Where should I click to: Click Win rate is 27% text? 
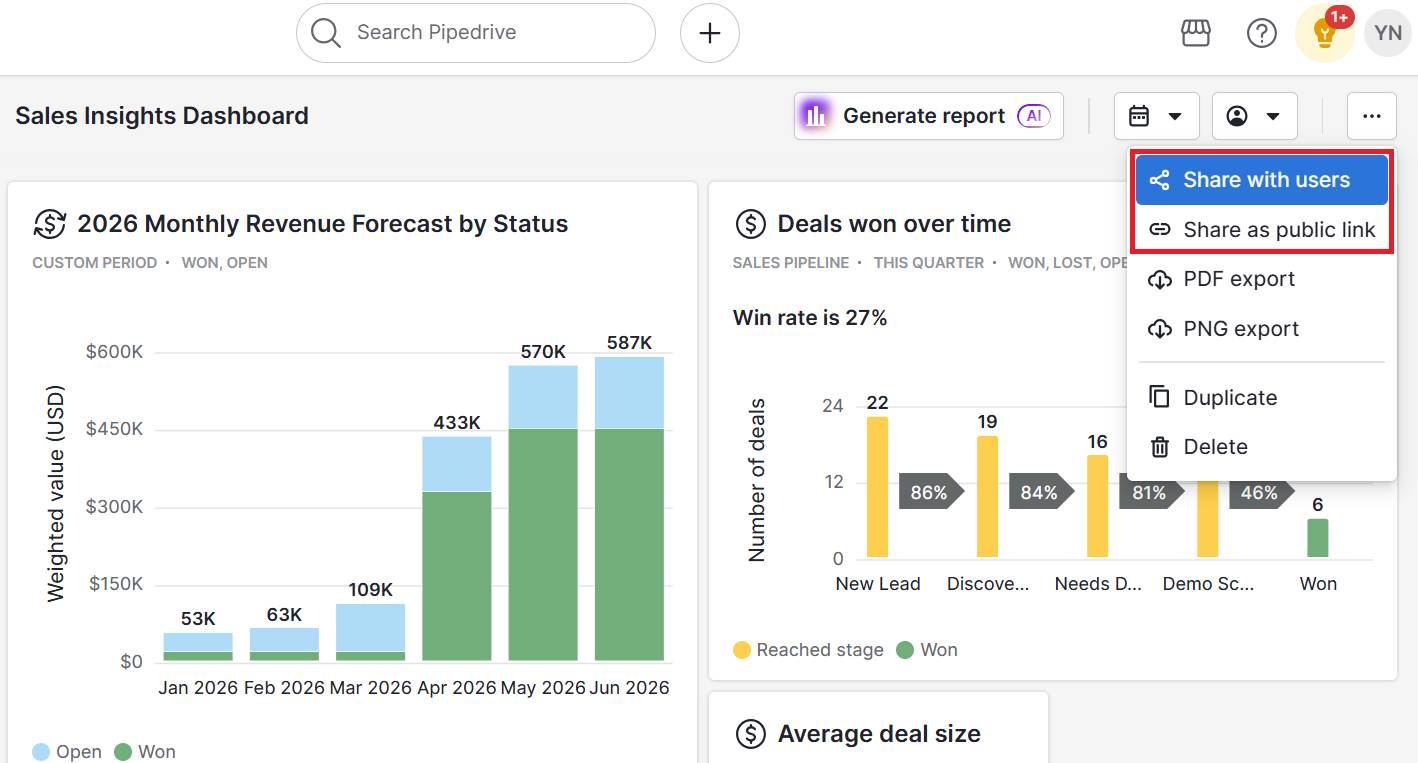click(810, 318)
